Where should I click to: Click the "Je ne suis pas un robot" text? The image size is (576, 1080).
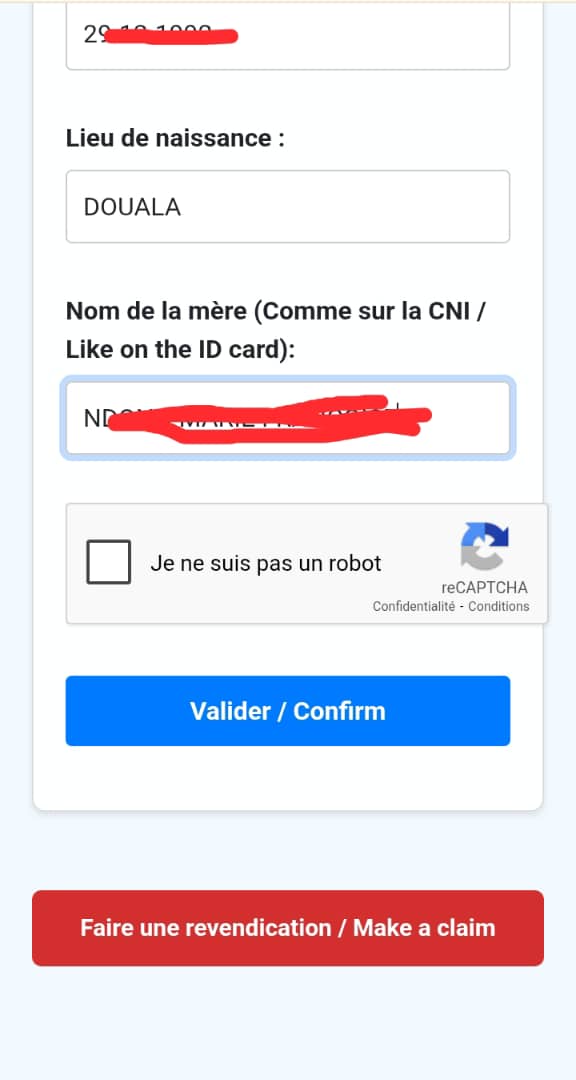(x=266, y=563)
